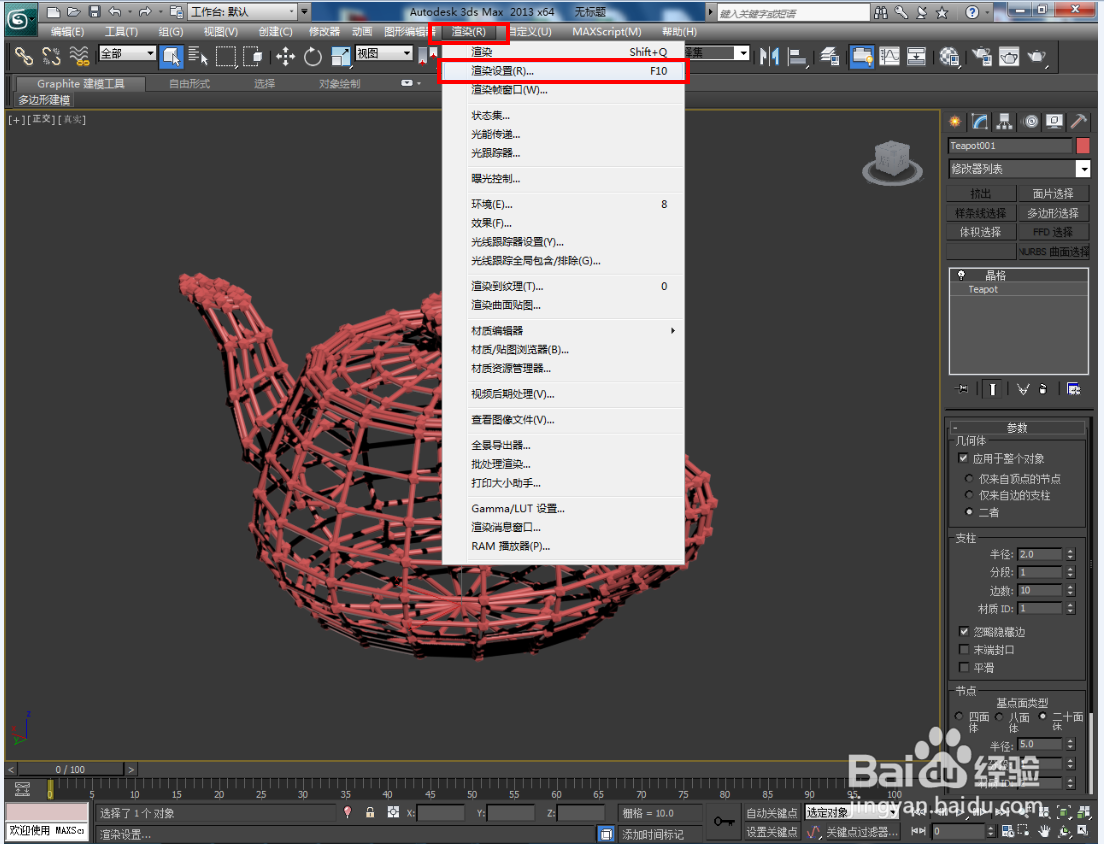Click the 挤出 modifier button
The image size is (1104, 844).
[x=981, y=194]
